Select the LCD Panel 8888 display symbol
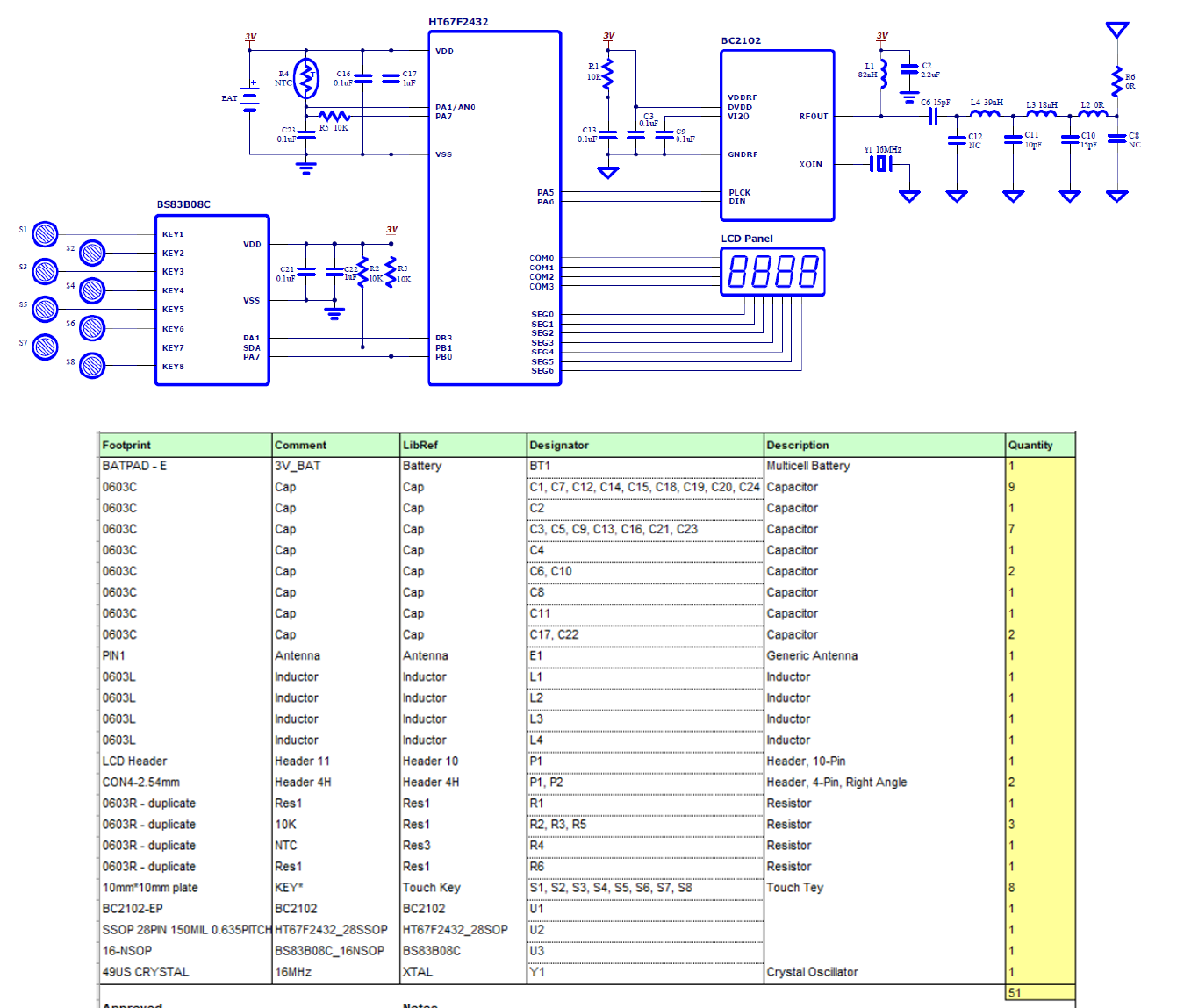The height and width of the screenshot is (1008, 1184). coord(772,271)
